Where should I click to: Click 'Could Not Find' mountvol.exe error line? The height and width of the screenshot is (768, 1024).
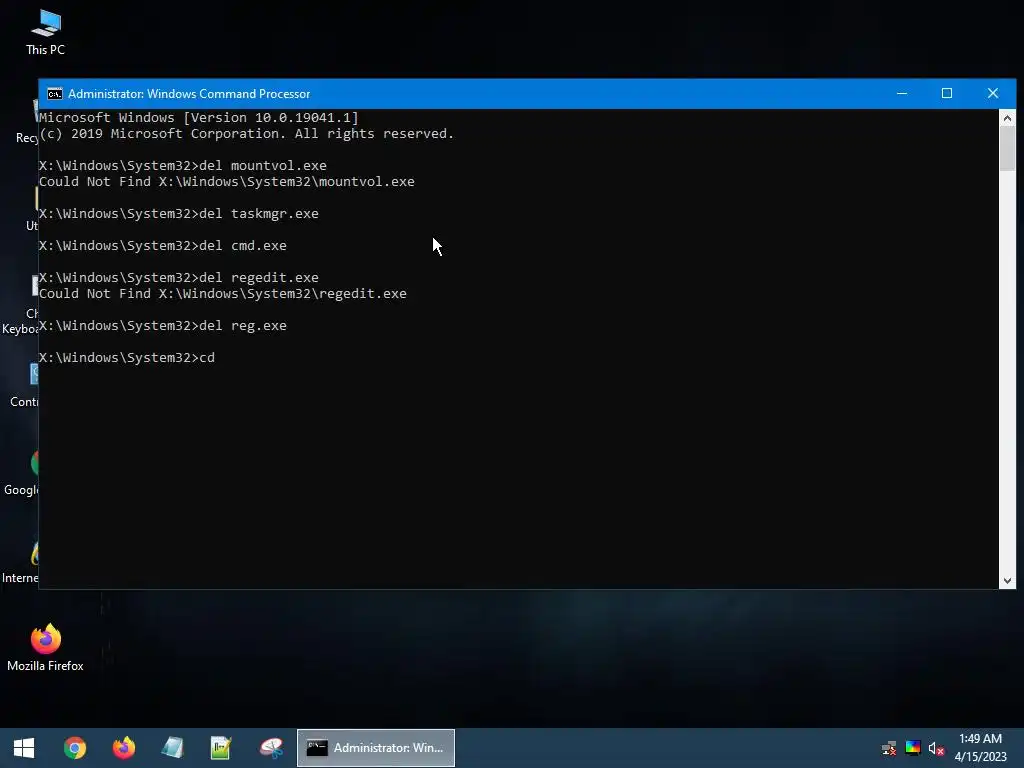[x=227, y=182]
